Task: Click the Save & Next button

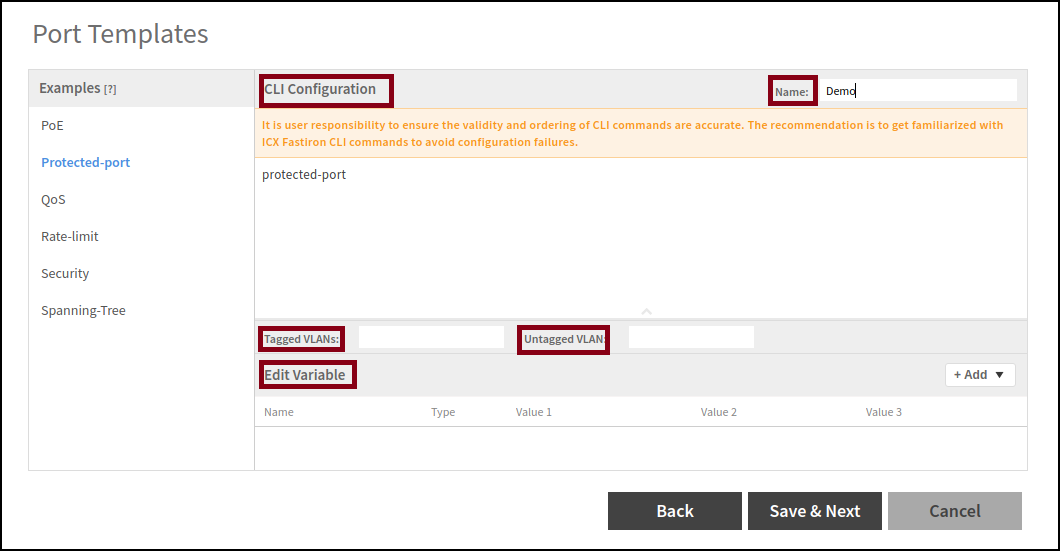Action: (x=815, y=511)
